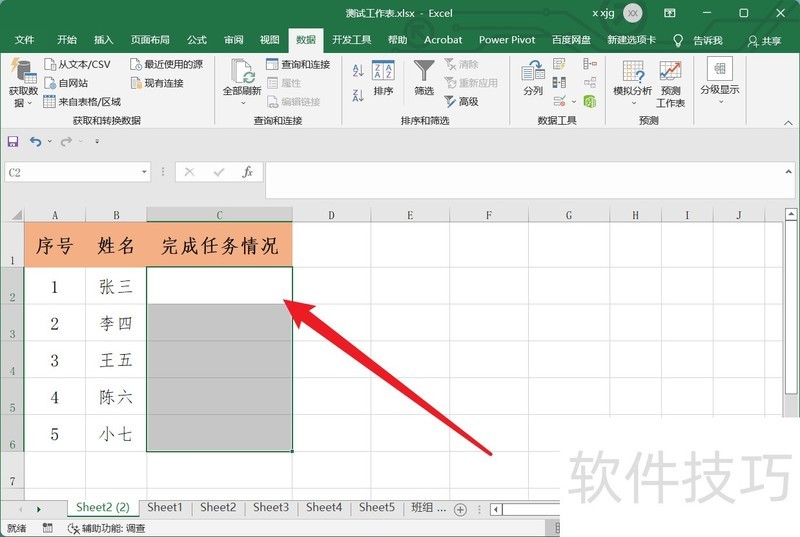Sort ascending A to Z

point(358,70)
